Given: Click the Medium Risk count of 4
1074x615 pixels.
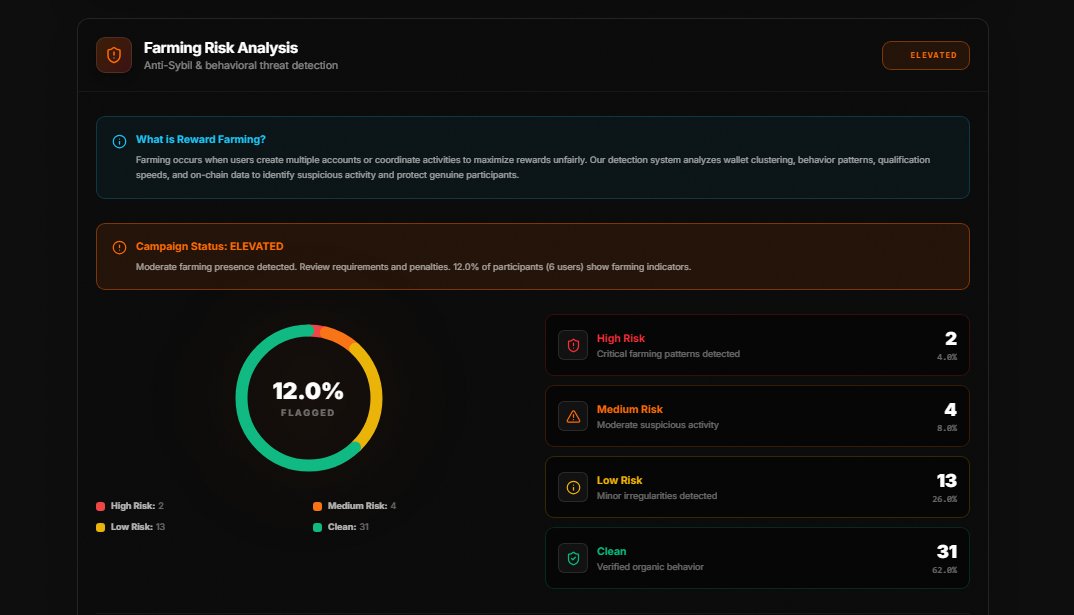Looking at the screenshot, I should pyautogui.click(x=951, y=410).
